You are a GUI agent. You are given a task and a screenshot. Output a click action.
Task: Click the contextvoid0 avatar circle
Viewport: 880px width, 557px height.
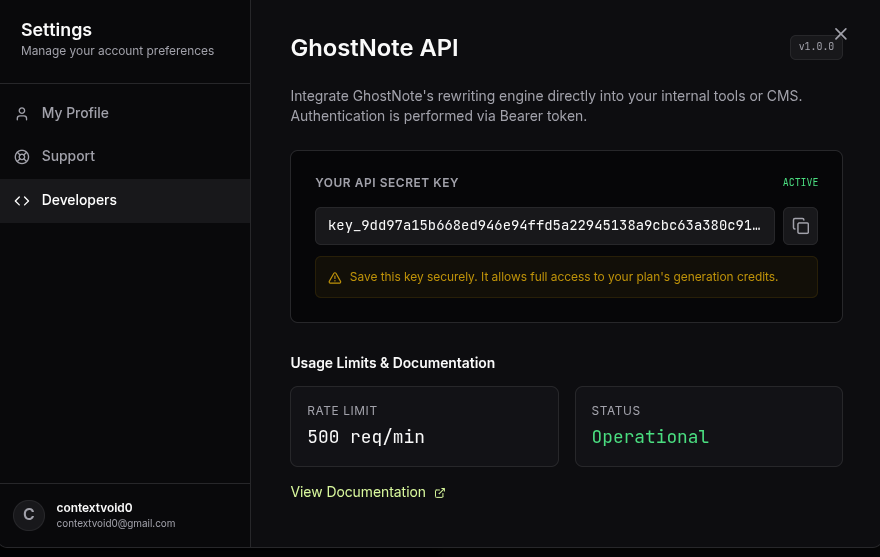[29, 515]
